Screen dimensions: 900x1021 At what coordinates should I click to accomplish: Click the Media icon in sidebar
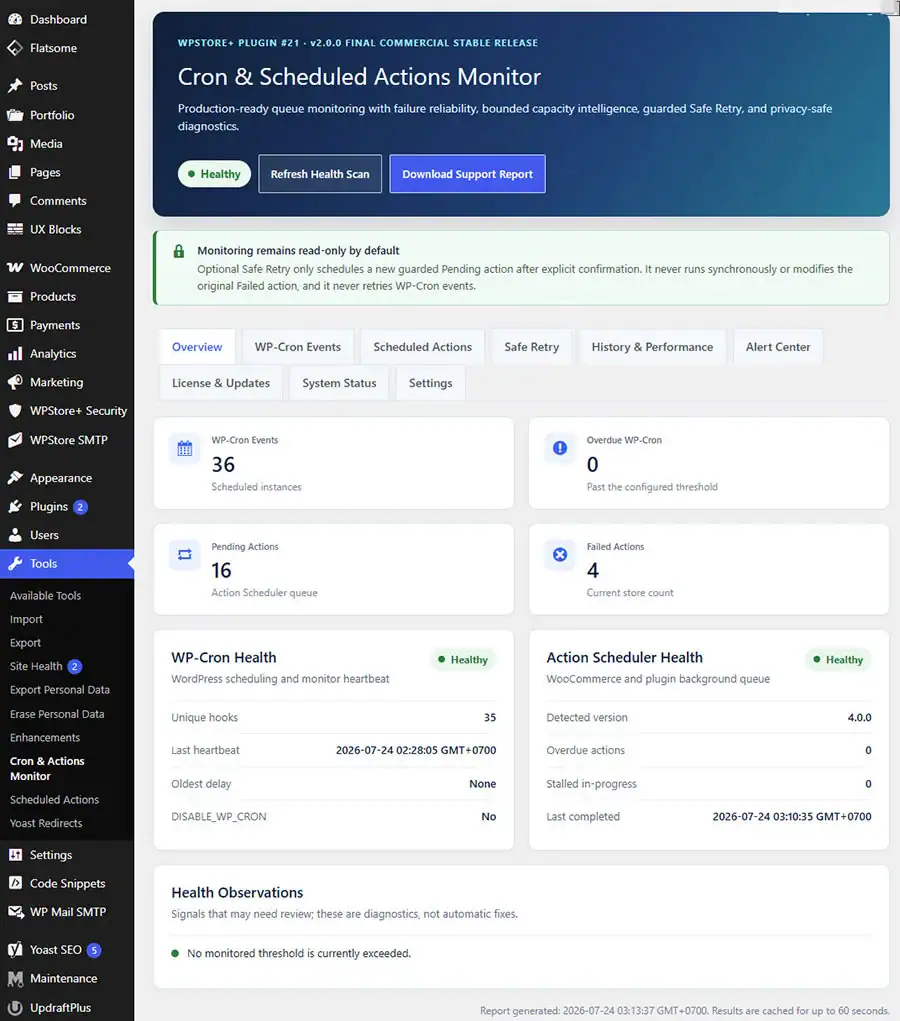(x=15, y=144)
